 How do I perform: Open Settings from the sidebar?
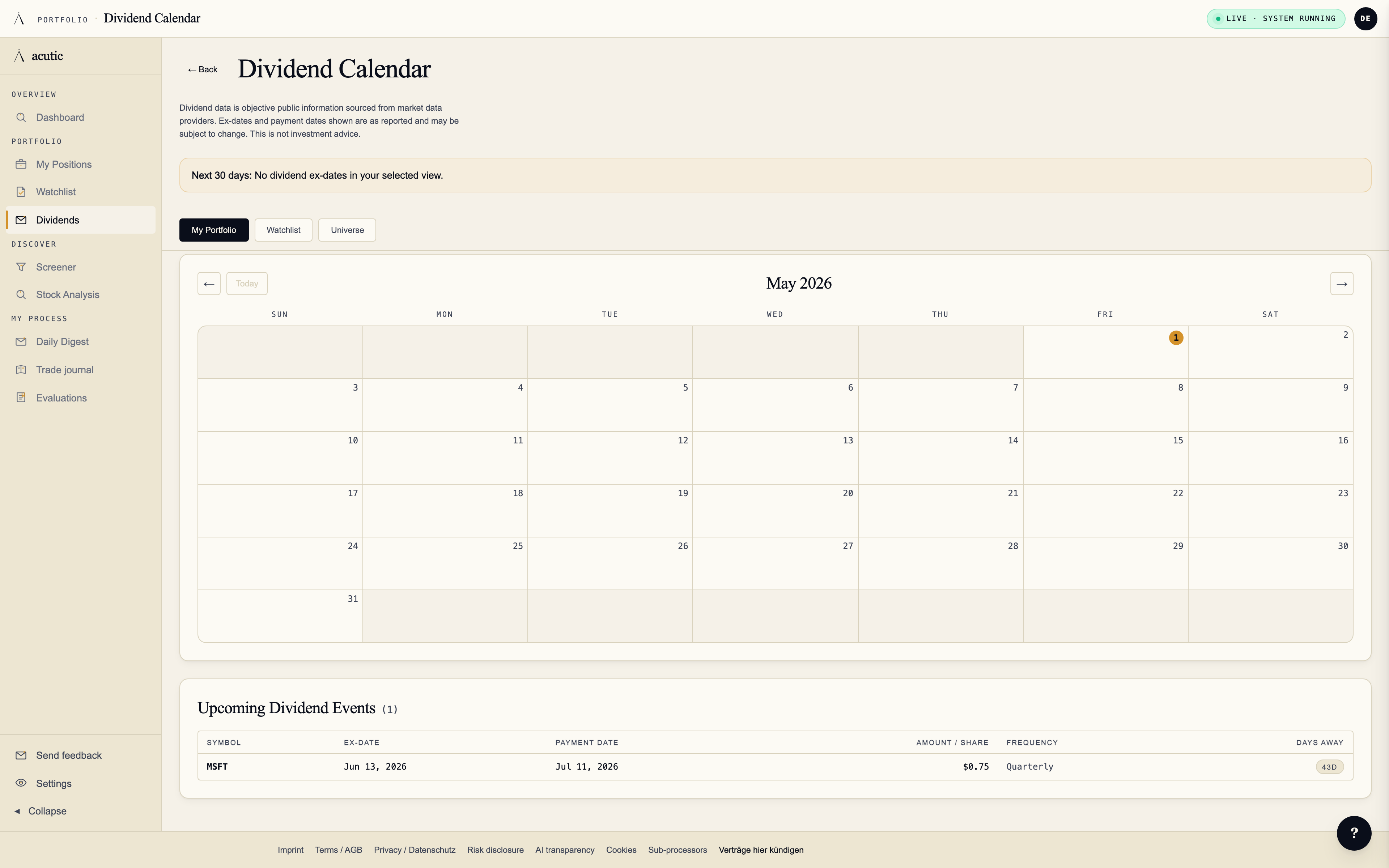(x=80, y=783)
